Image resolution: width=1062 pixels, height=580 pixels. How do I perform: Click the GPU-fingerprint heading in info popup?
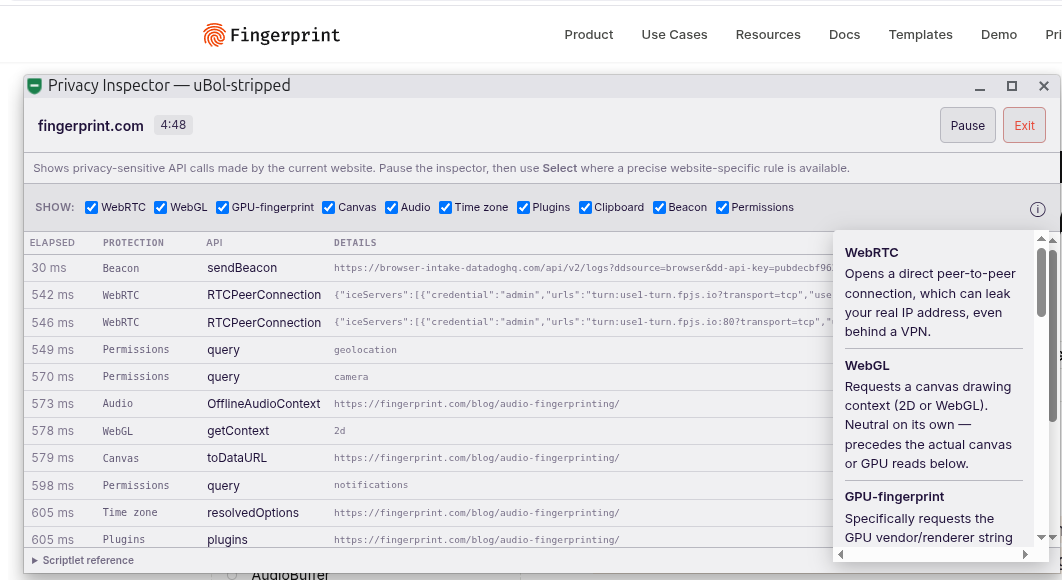[894, 497]
